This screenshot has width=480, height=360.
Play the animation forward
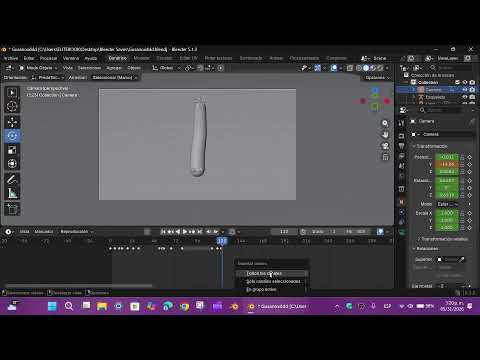tap(185, 231)
